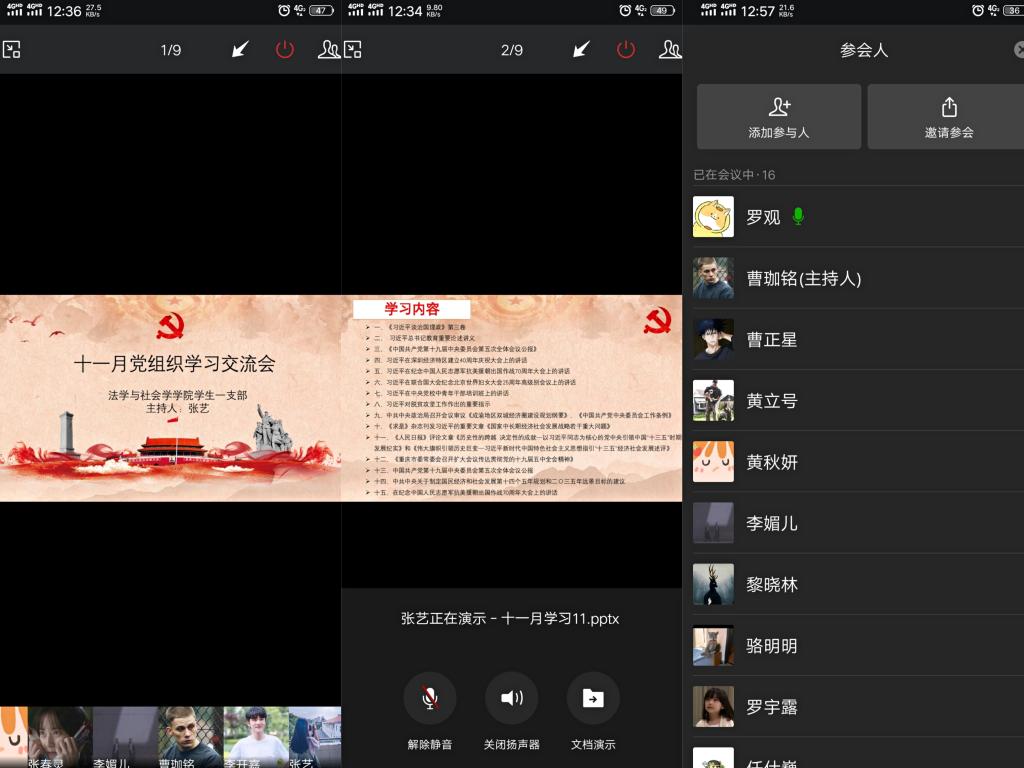Open participants icon in the 1/9 view

click(x=328, y=49)
